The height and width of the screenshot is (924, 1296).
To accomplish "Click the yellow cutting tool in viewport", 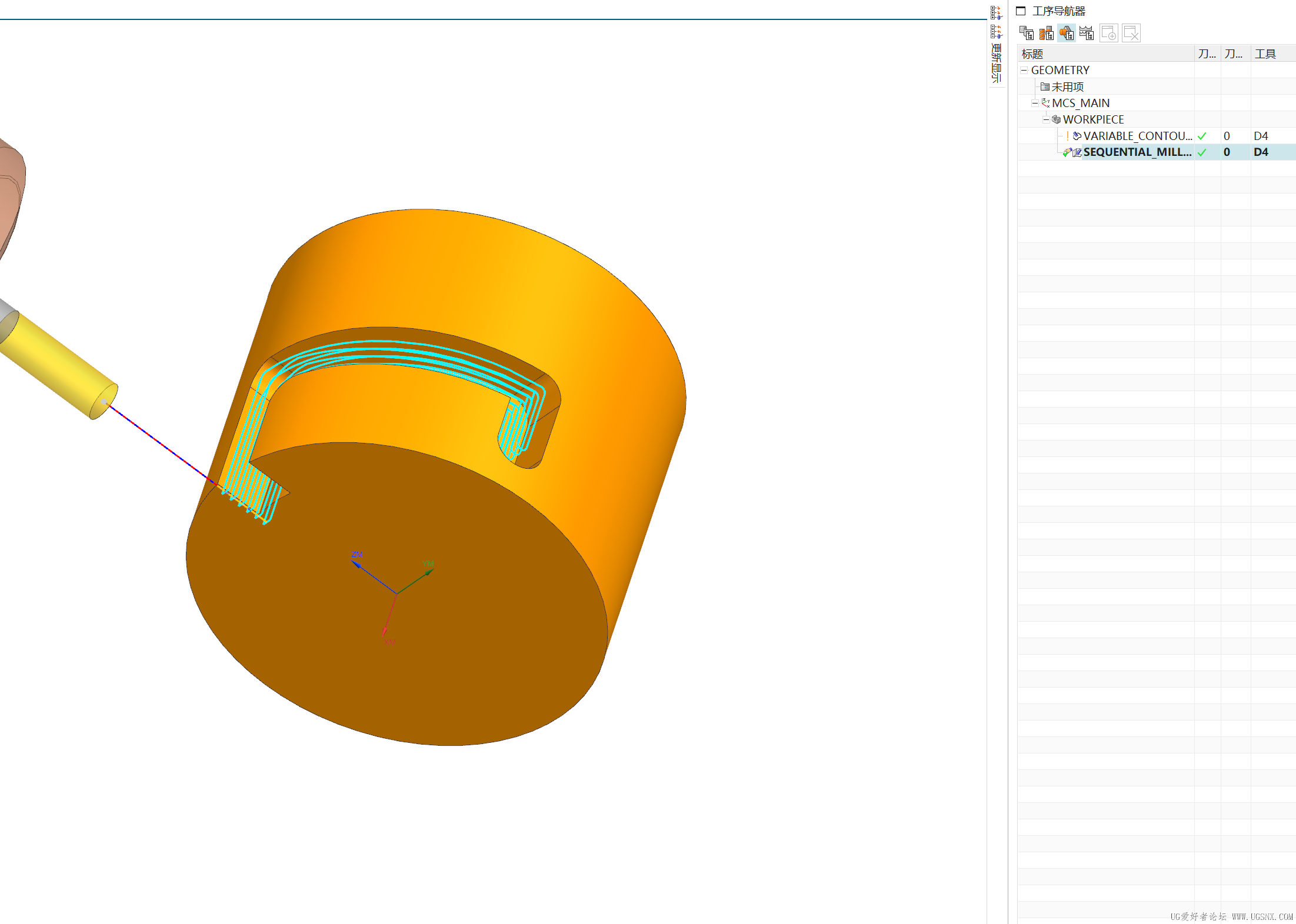I will point(59,365).
